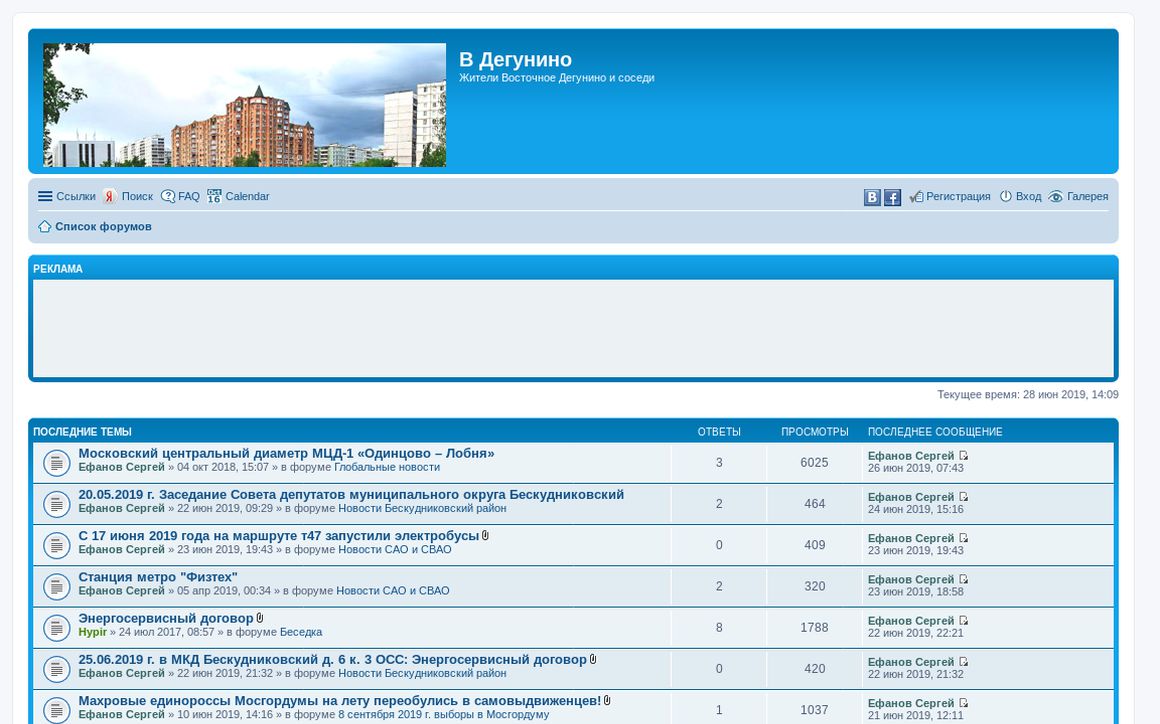This screenshot has width=1160, height=724.
Task: Open topic Станция метро "Физтех"
Action: click(x=158, y=577)
